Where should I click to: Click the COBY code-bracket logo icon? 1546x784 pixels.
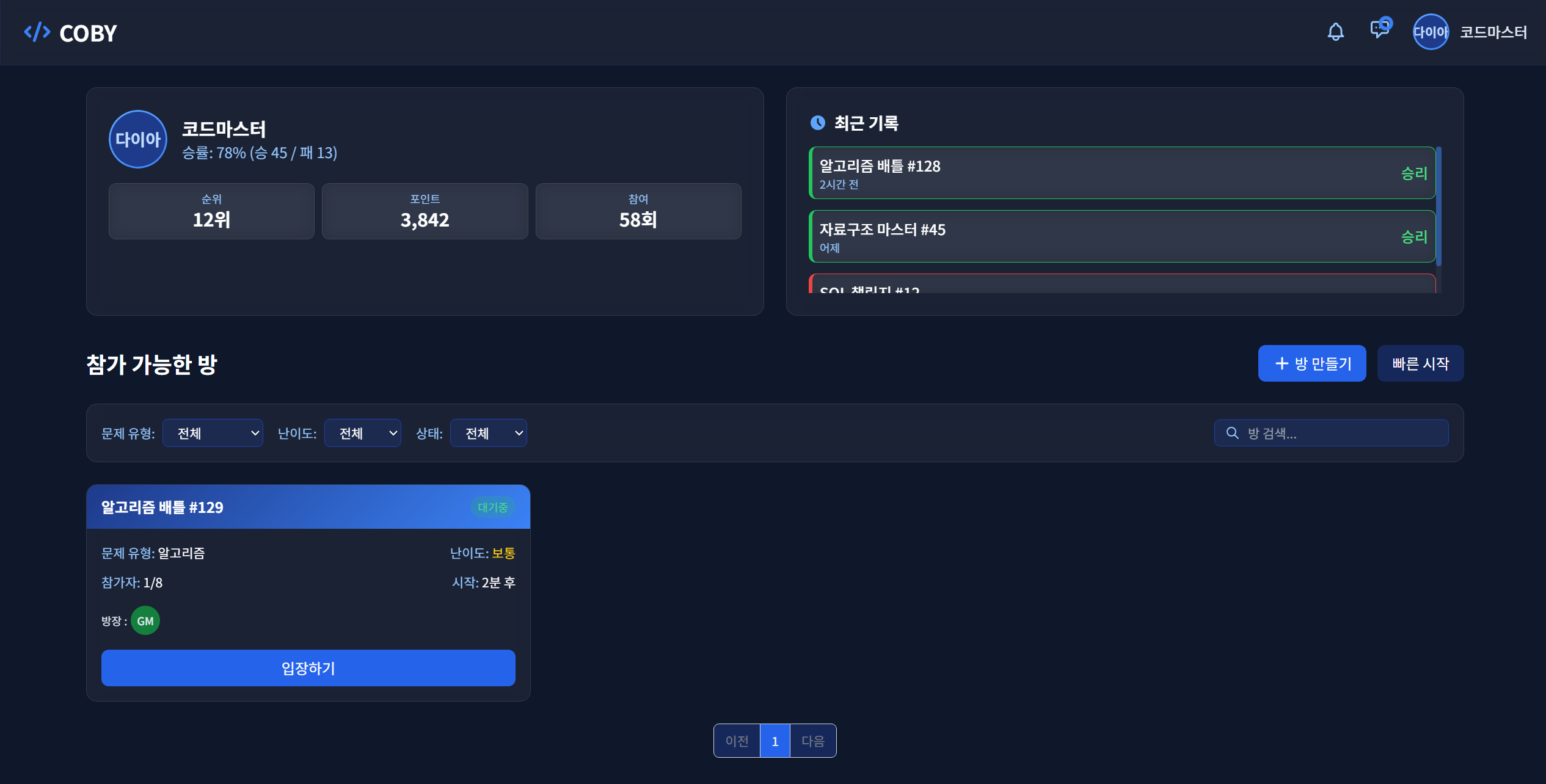point(37,32)
